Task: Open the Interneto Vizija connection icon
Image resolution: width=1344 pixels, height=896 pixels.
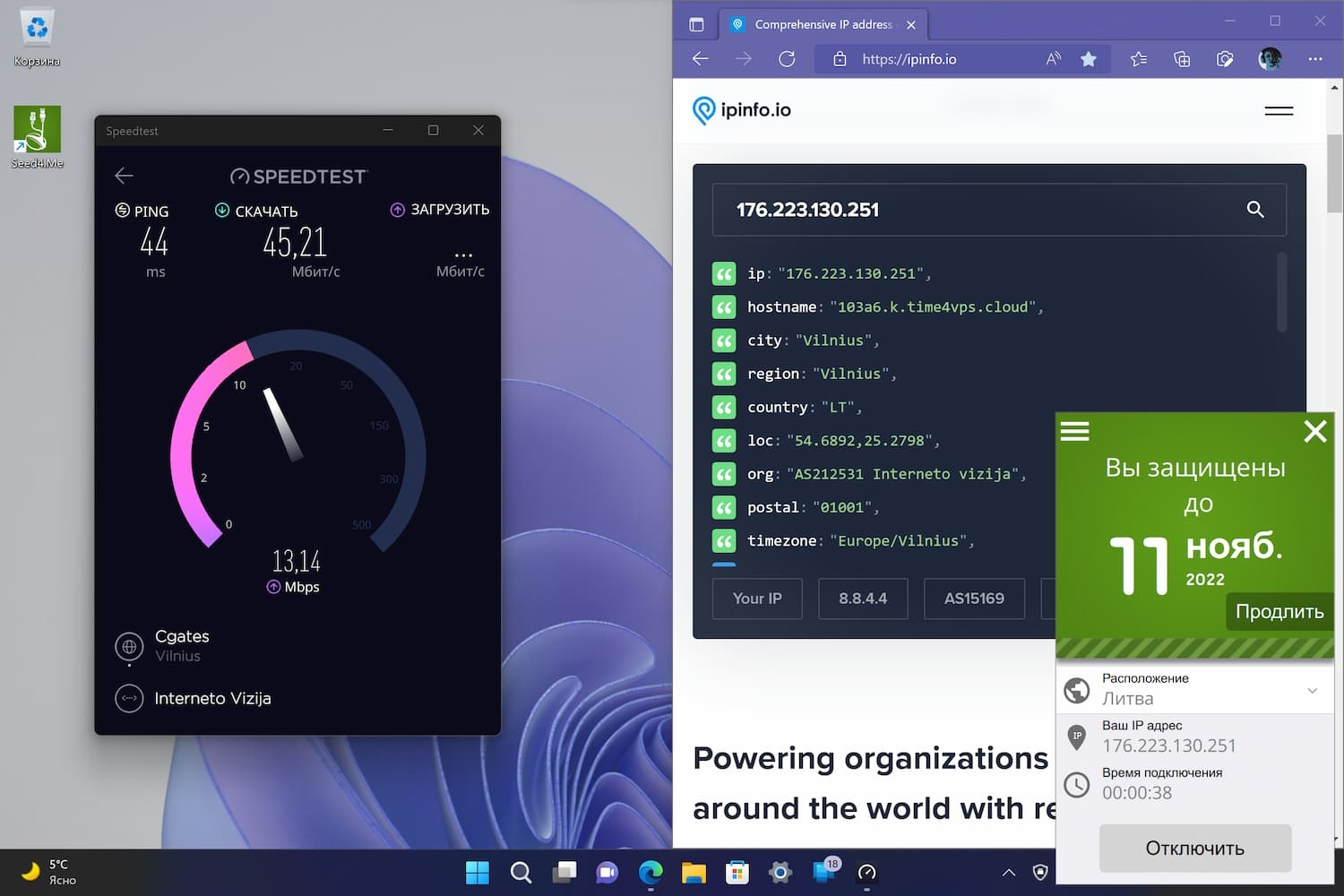Action: click(129, 698)
